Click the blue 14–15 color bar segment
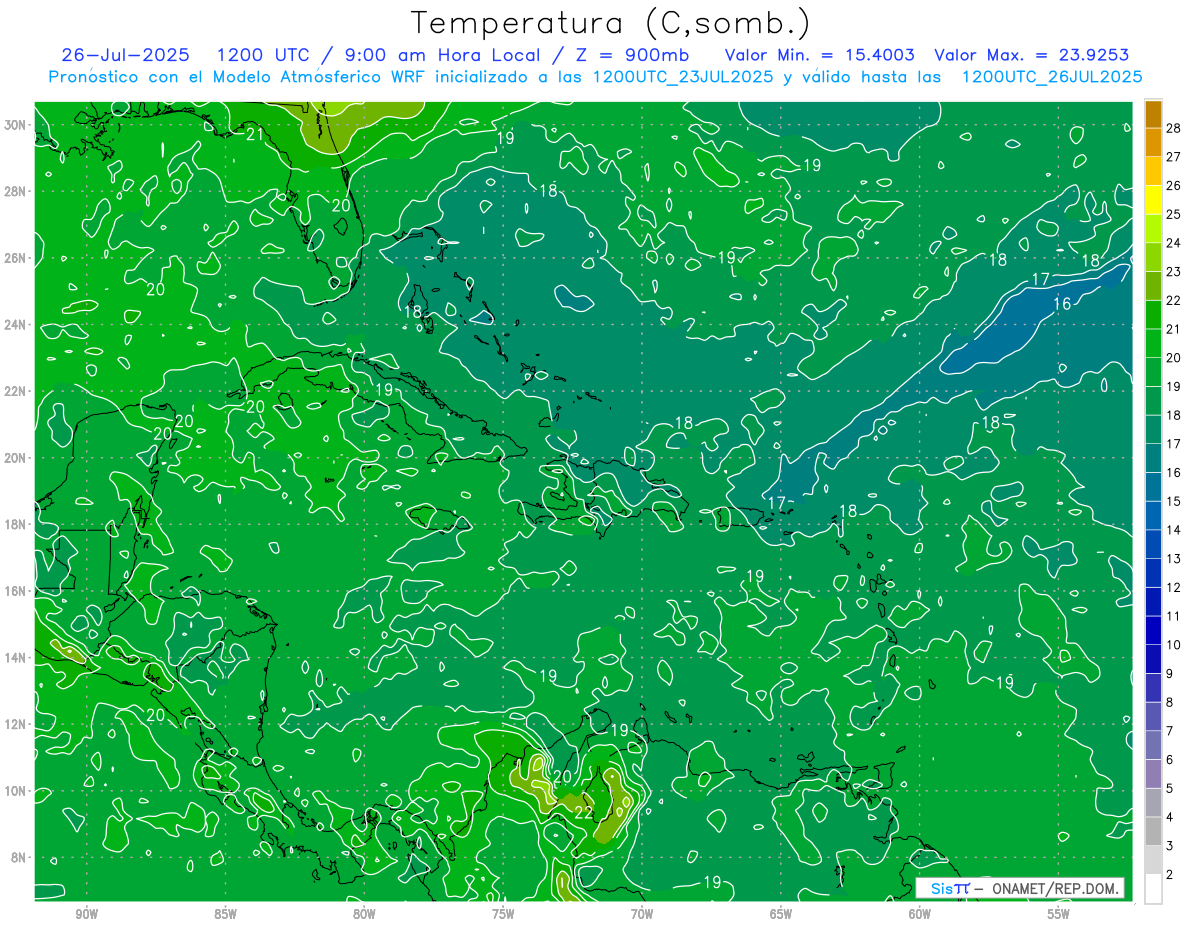1200x927 pixels. click(1153, 516)
